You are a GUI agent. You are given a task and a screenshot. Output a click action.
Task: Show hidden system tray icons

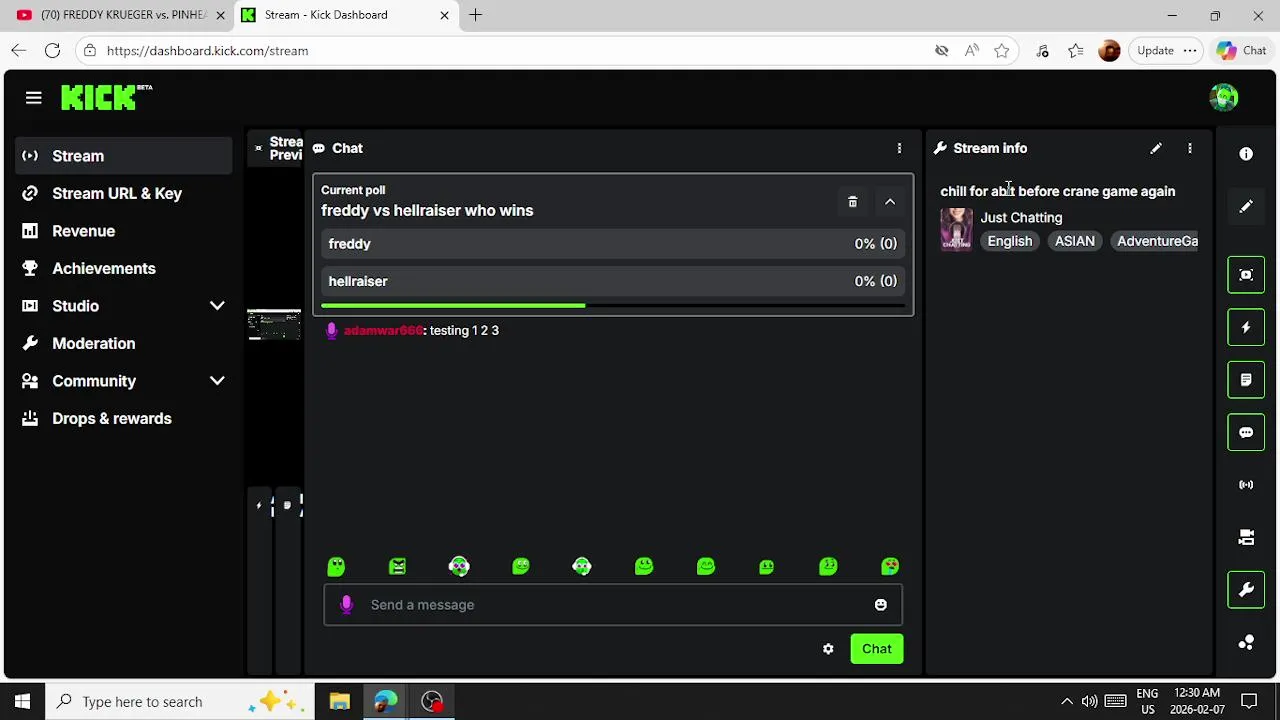coord(1067,701)
